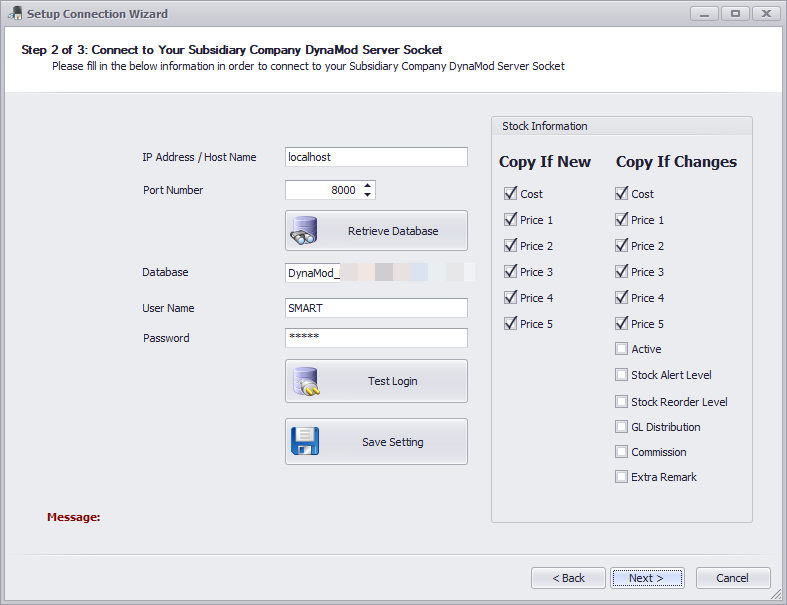Decrease port number with down arrow
The height and width of the screenshot is (605, 787).
367,195
